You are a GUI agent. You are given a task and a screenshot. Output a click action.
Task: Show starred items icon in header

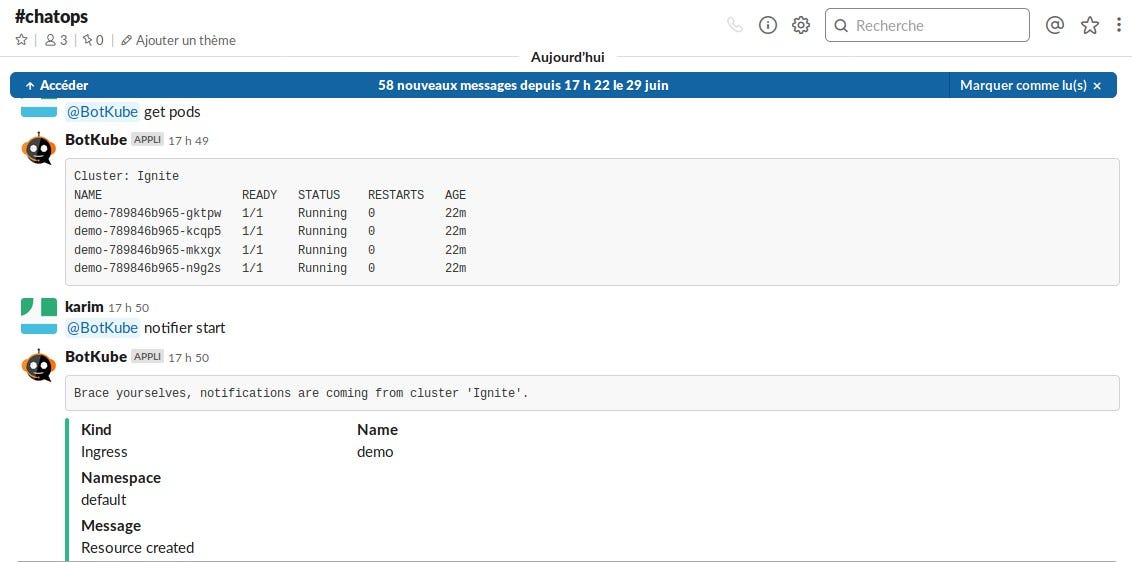click(1089, 25)
